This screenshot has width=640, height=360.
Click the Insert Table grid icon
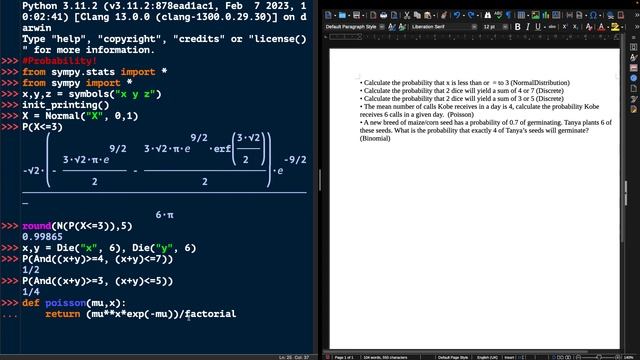tap(521, 16)
